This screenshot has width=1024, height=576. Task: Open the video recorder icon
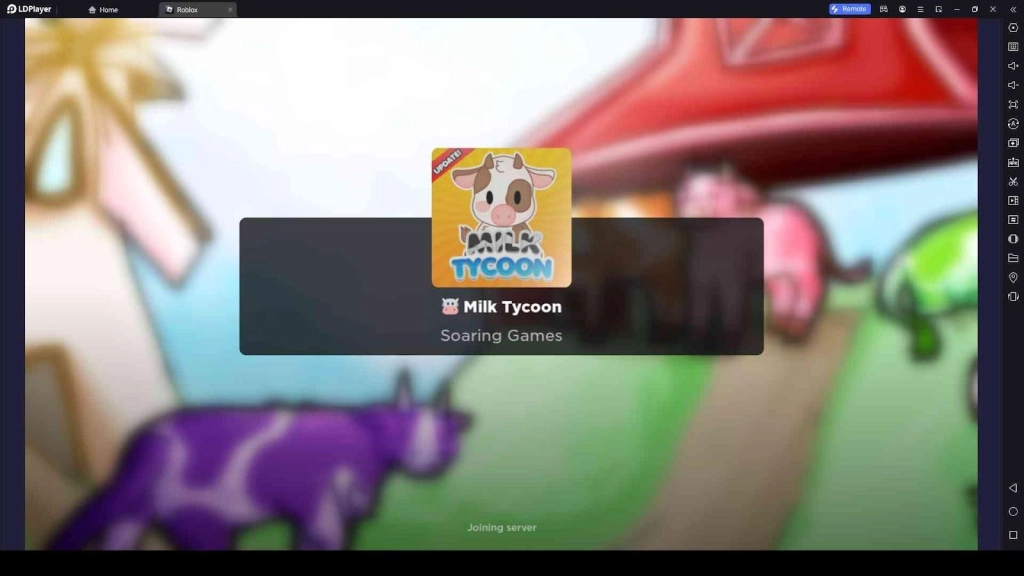coord(1013,200)
